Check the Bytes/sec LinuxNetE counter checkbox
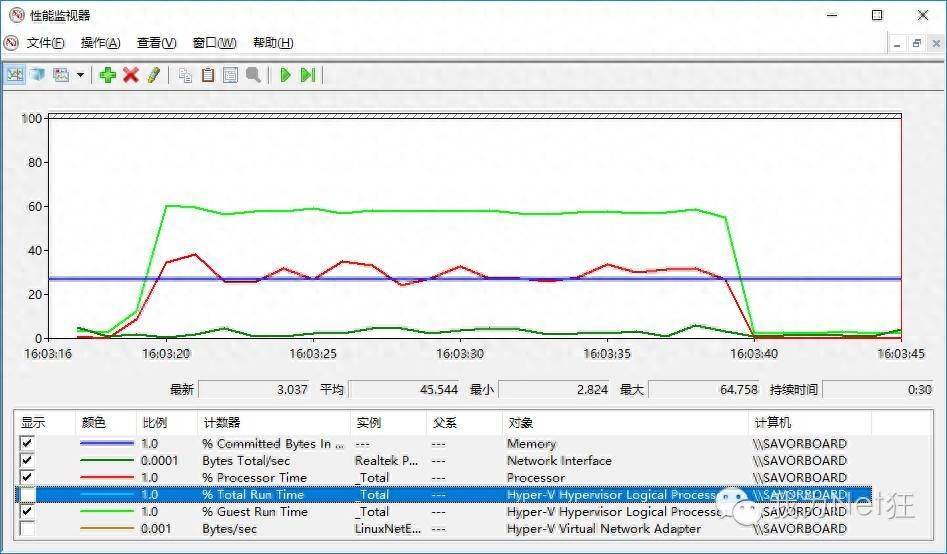Image resolution: width=947 pixels, height=554 pixels. [x=27, y=528]
